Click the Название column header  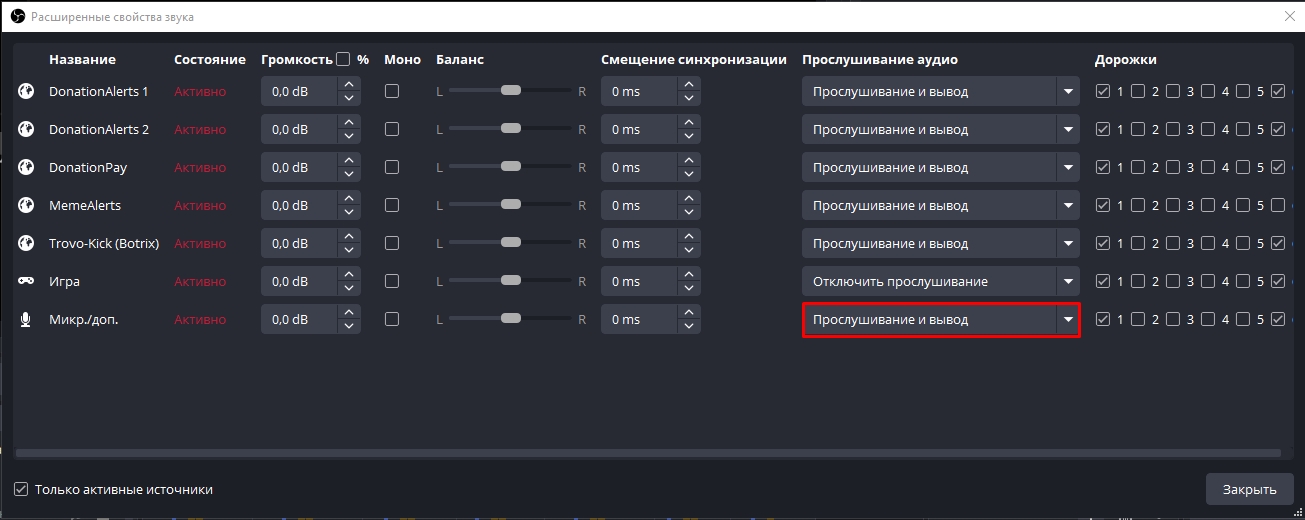click(82, 59)
